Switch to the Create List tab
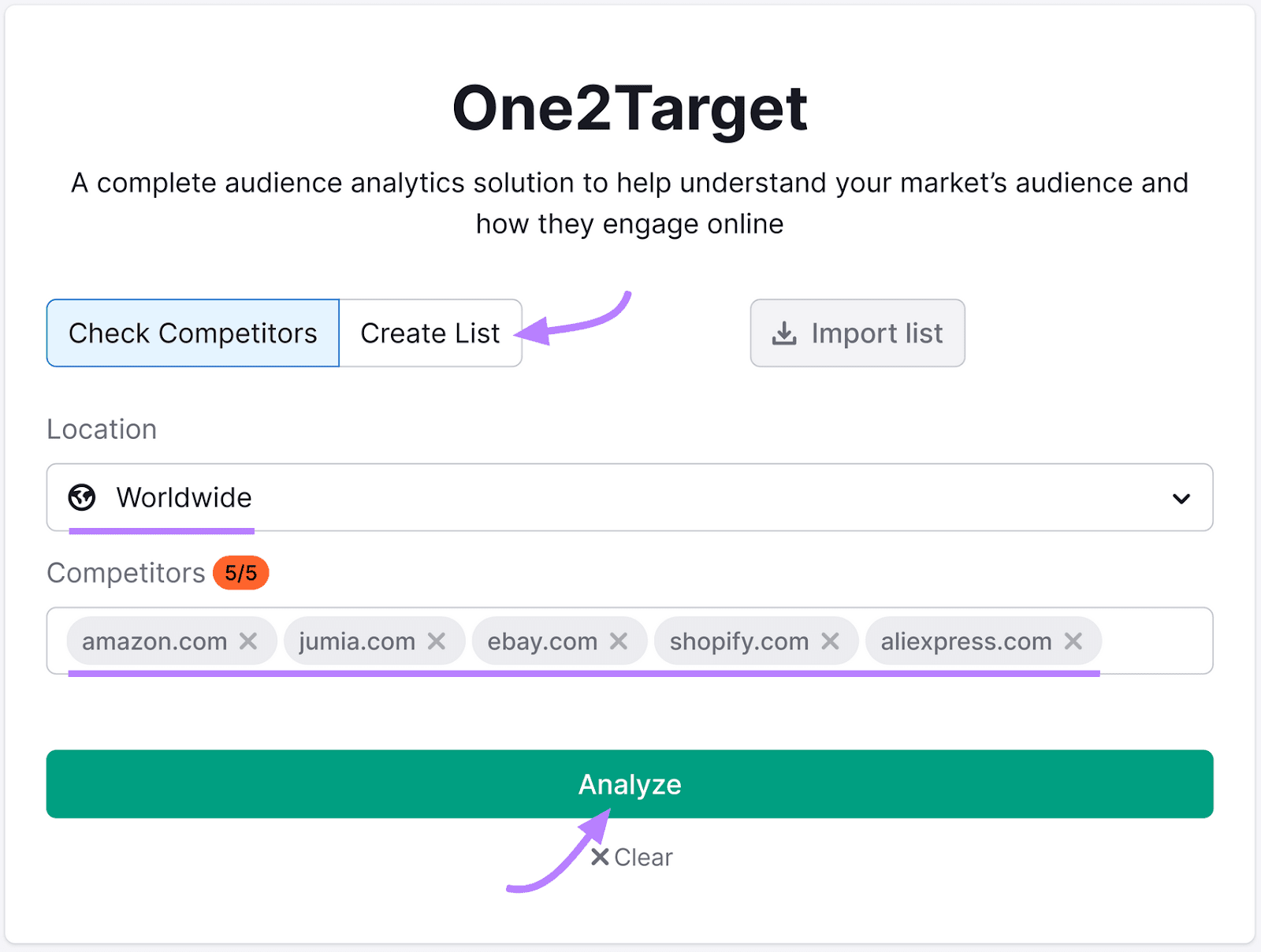Image resolution: width=1261 pixels, height=952 pixels. (430, 333)
